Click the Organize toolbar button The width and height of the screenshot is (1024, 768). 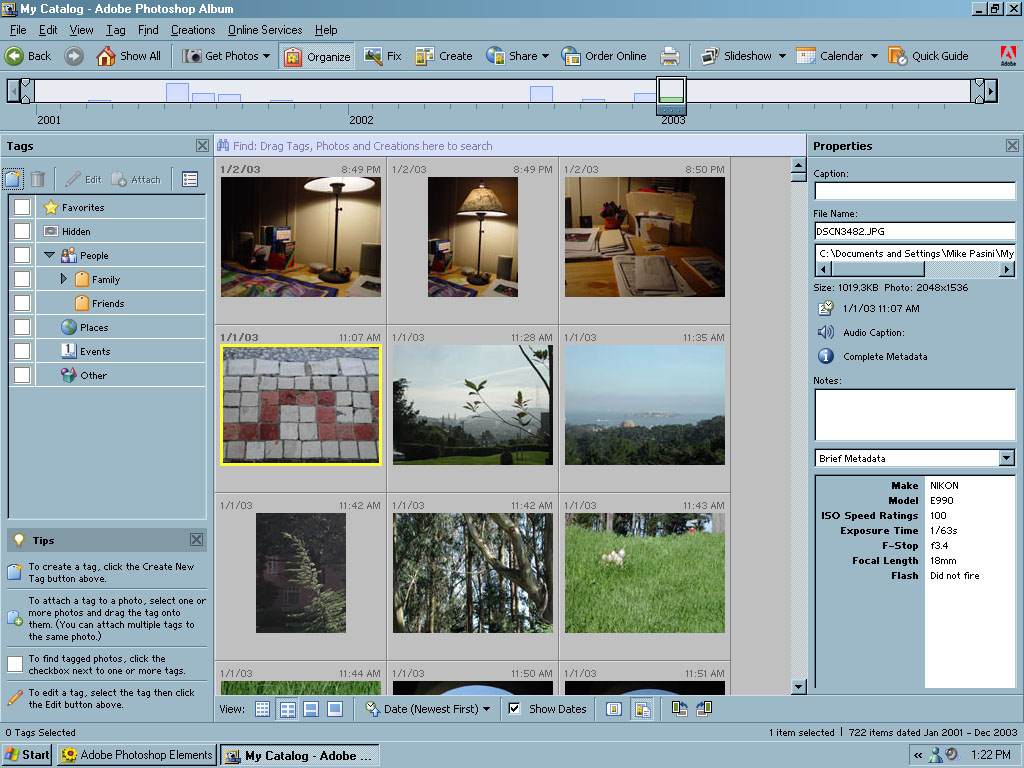point(317,56)
